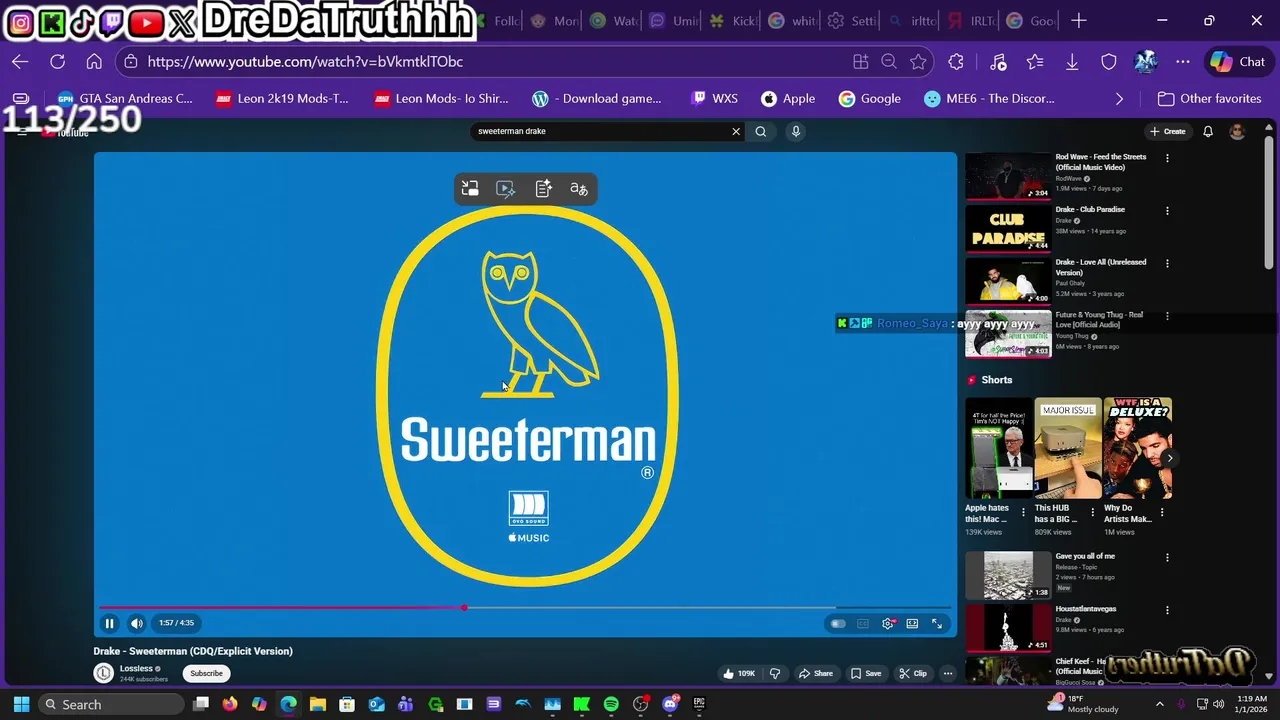Open options for Drake Club Paradise

tap(1167, 211)
